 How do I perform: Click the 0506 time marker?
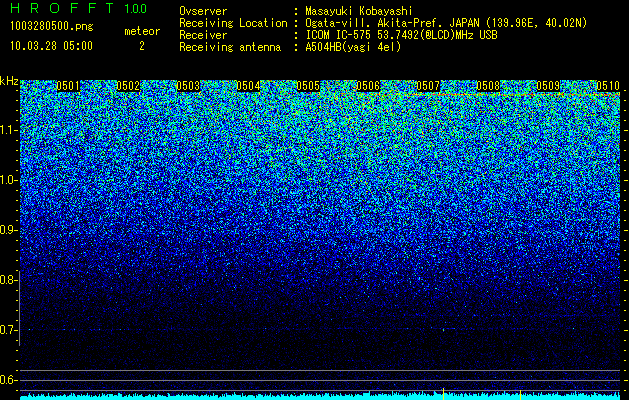(x=368, y=86)
